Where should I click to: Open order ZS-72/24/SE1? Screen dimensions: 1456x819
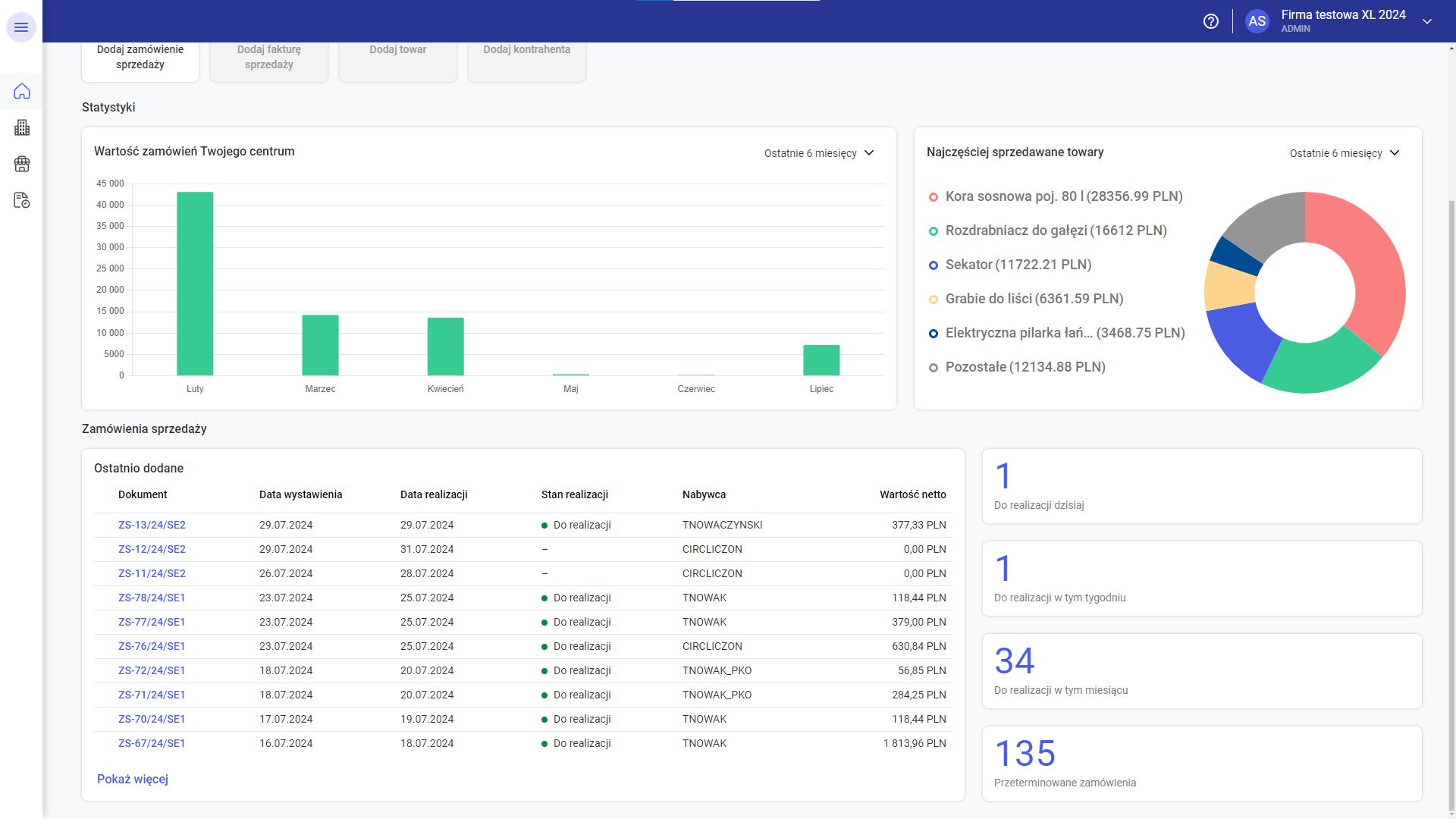[152, 670]
